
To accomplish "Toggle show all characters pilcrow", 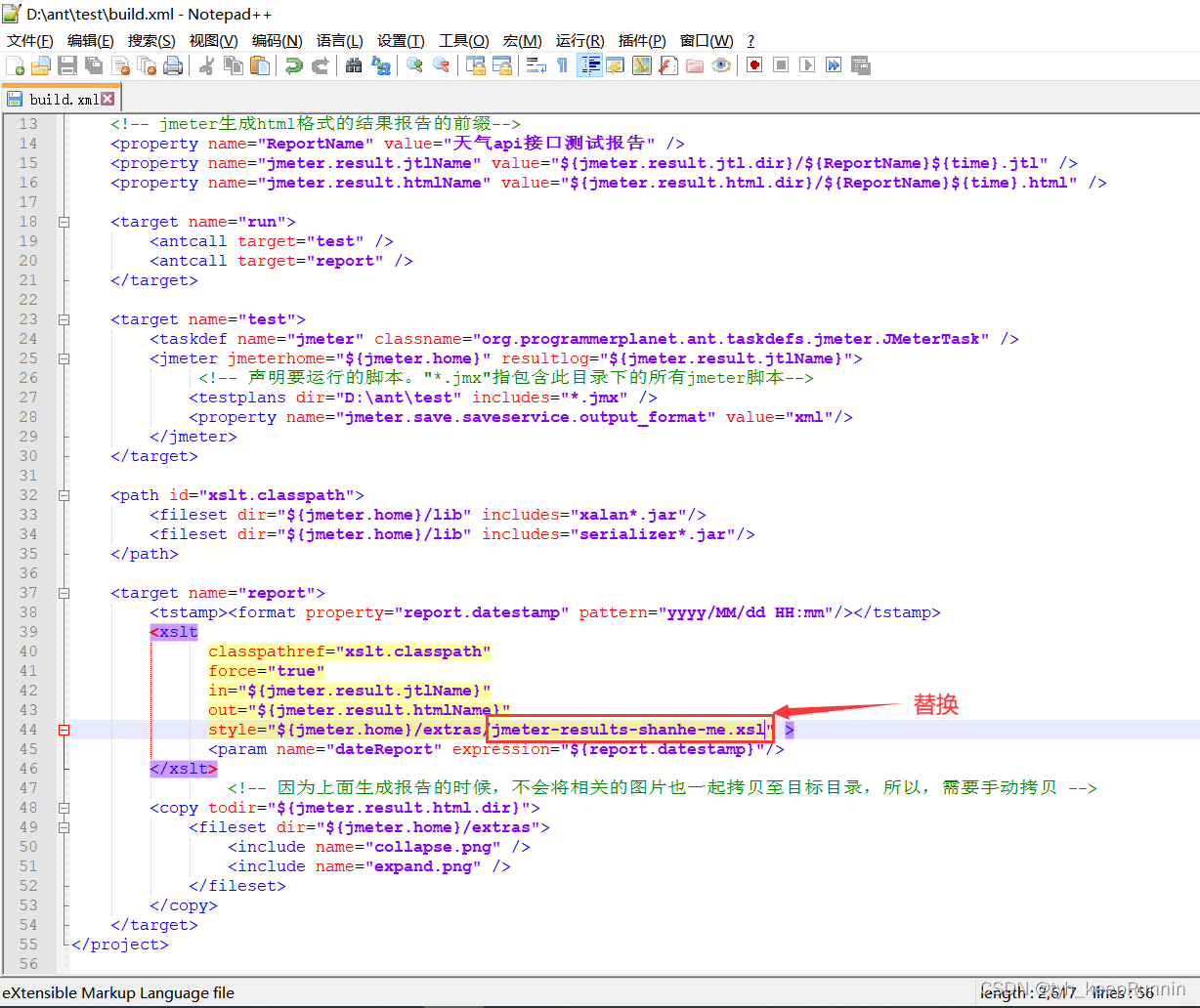I will coord(562,65).
